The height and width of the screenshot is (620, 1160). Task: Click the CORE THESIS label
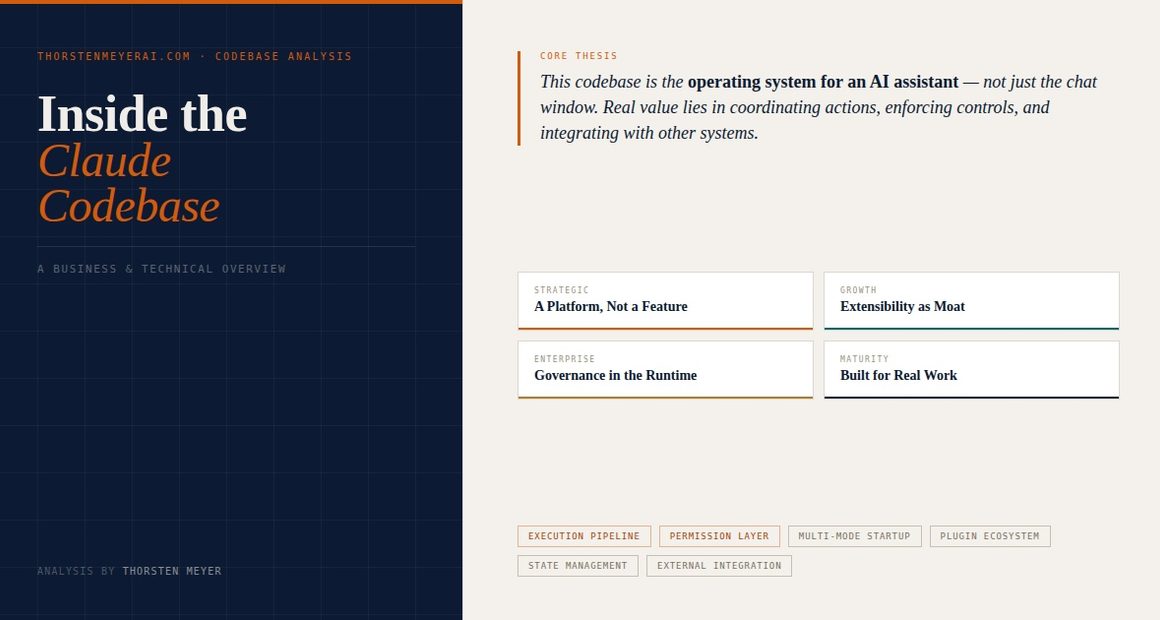click(x=578, y=56)
